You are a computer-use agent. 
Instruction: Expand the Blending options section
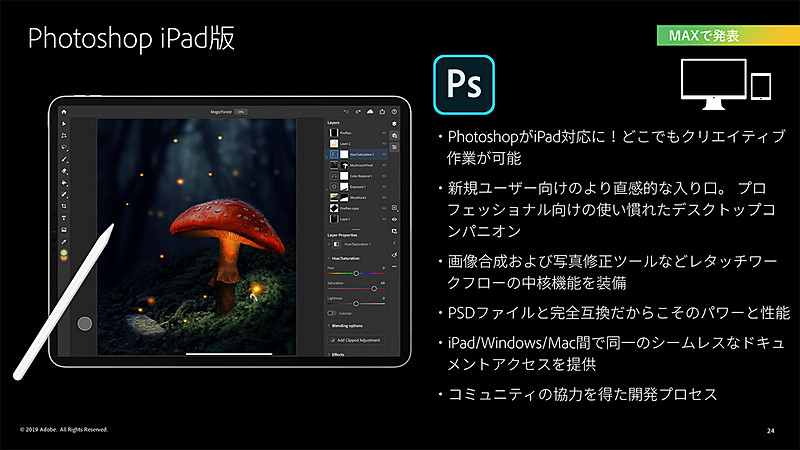(329, 326)
